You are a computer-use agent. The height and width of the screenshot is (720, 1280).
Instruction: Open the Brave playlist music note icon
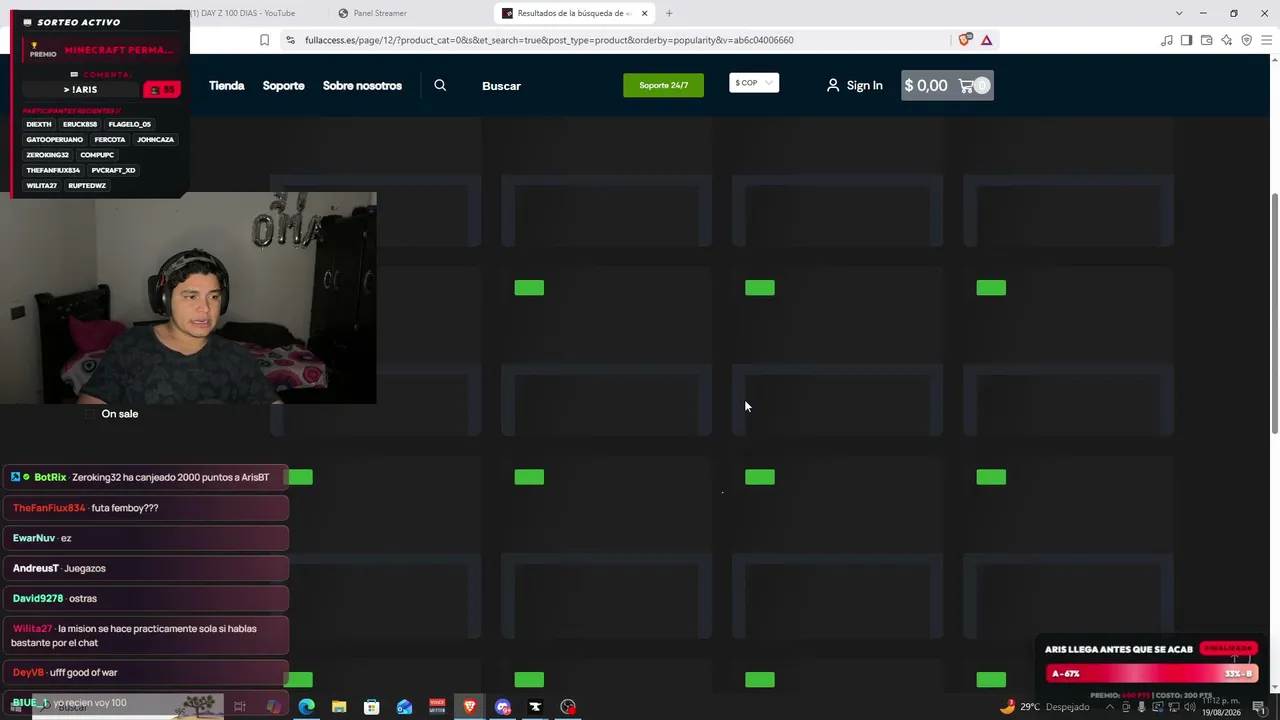(x=1167, y=40)
